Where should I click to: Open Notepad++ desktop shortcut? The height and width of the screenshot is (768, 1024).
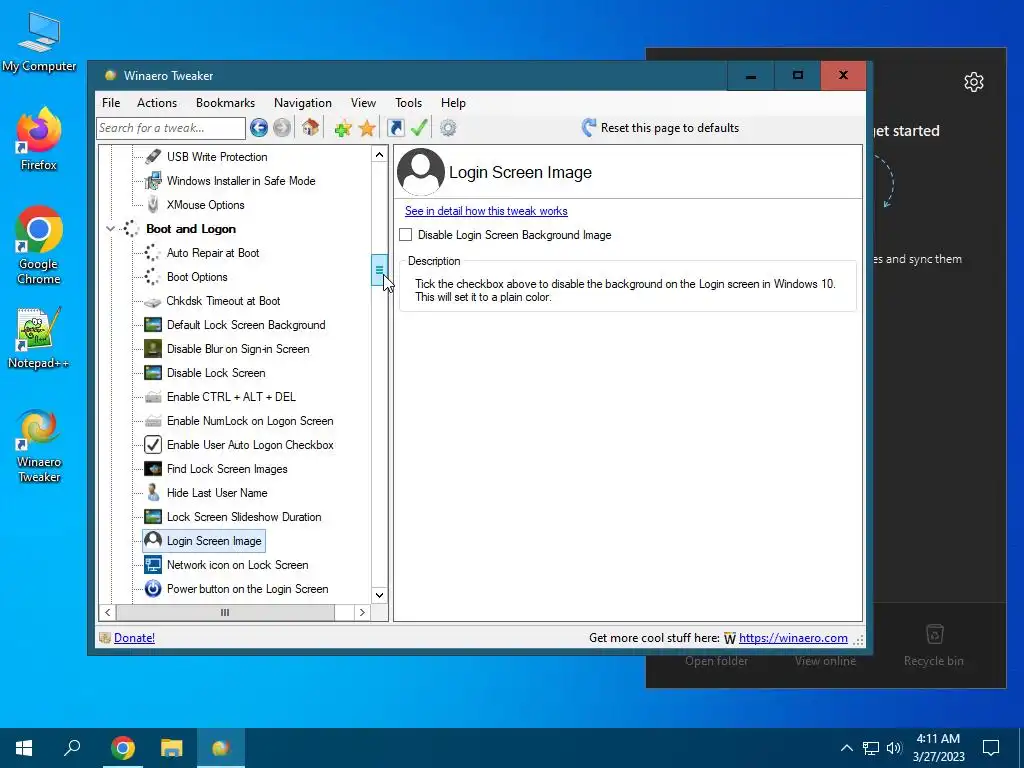point(39,338)
